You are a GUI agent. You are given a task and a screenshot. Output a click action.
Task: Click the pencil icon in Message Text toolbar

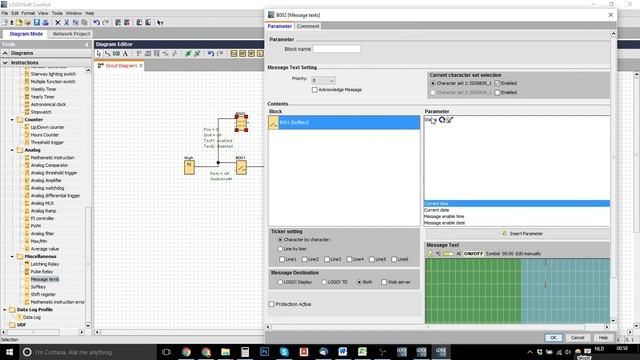[430, 253]
